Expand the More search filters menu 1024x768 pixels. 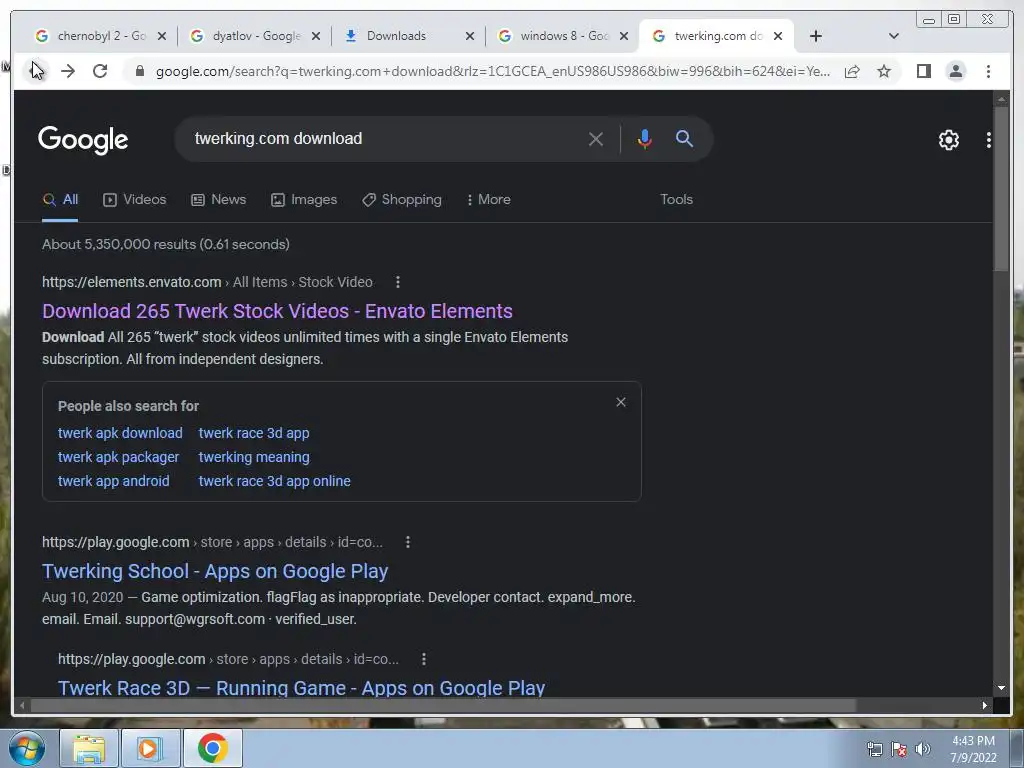click(x=488, y=200)
